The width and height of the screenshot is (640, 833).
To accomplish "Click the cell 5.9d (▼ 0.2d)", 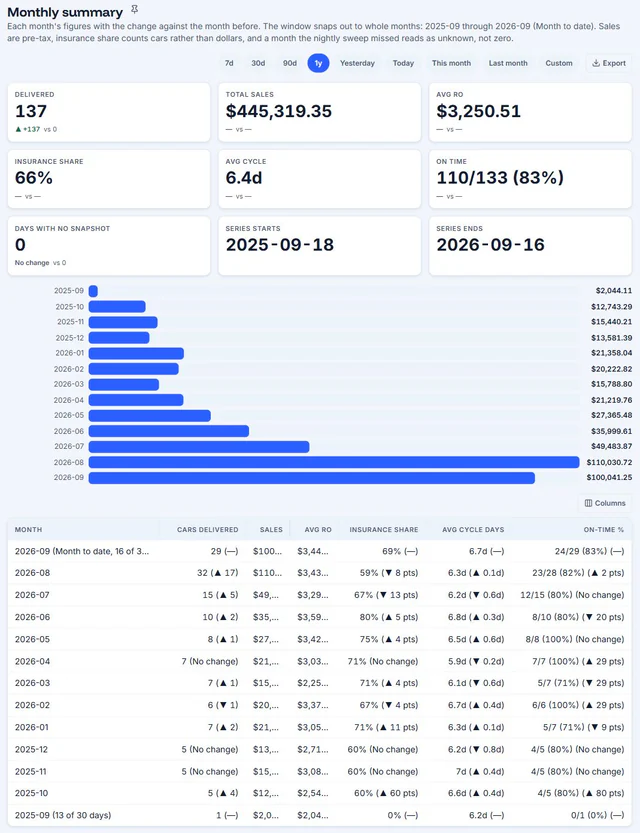I will coord(476,661).
